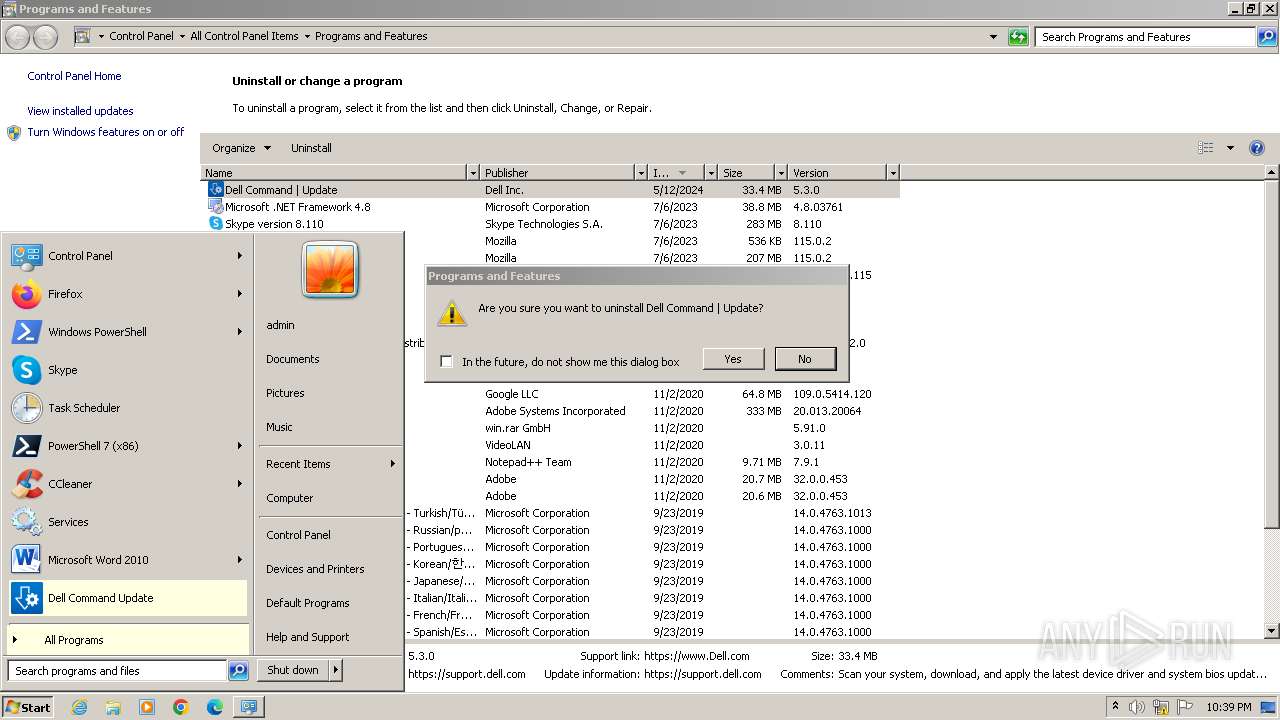1280x720 pixels.
Task: Open the File Explorer taskbar icon
Action: click(x=113, y=707)
